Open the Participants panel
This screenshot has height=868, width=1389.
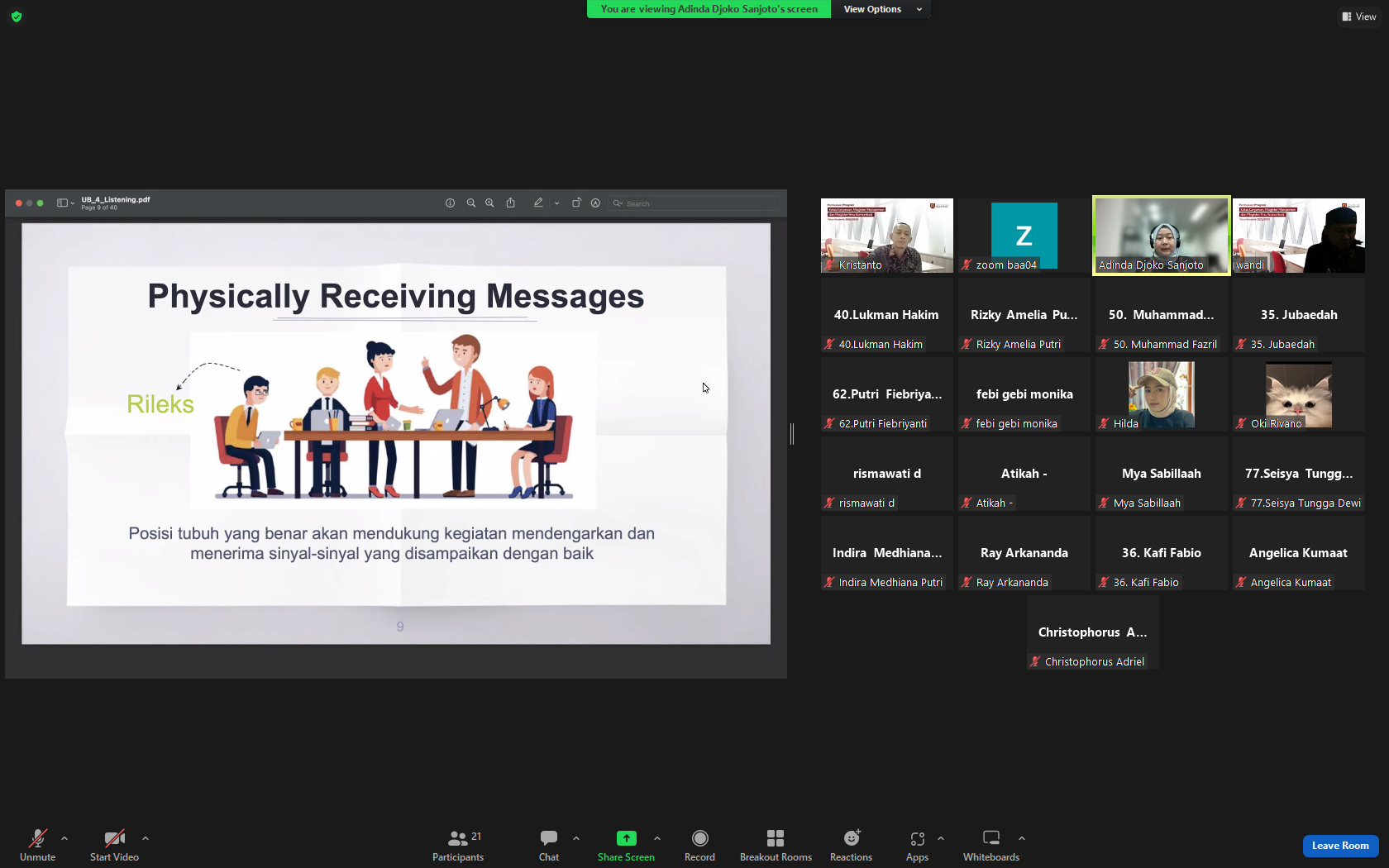coord(458,846)
